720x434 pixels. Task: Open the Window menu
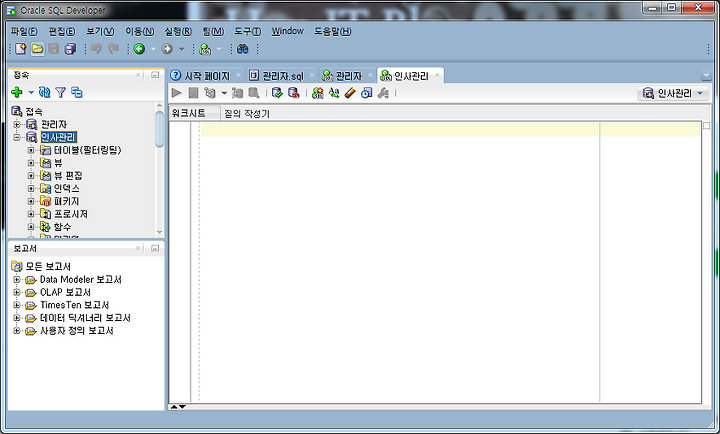pos(287,31)
